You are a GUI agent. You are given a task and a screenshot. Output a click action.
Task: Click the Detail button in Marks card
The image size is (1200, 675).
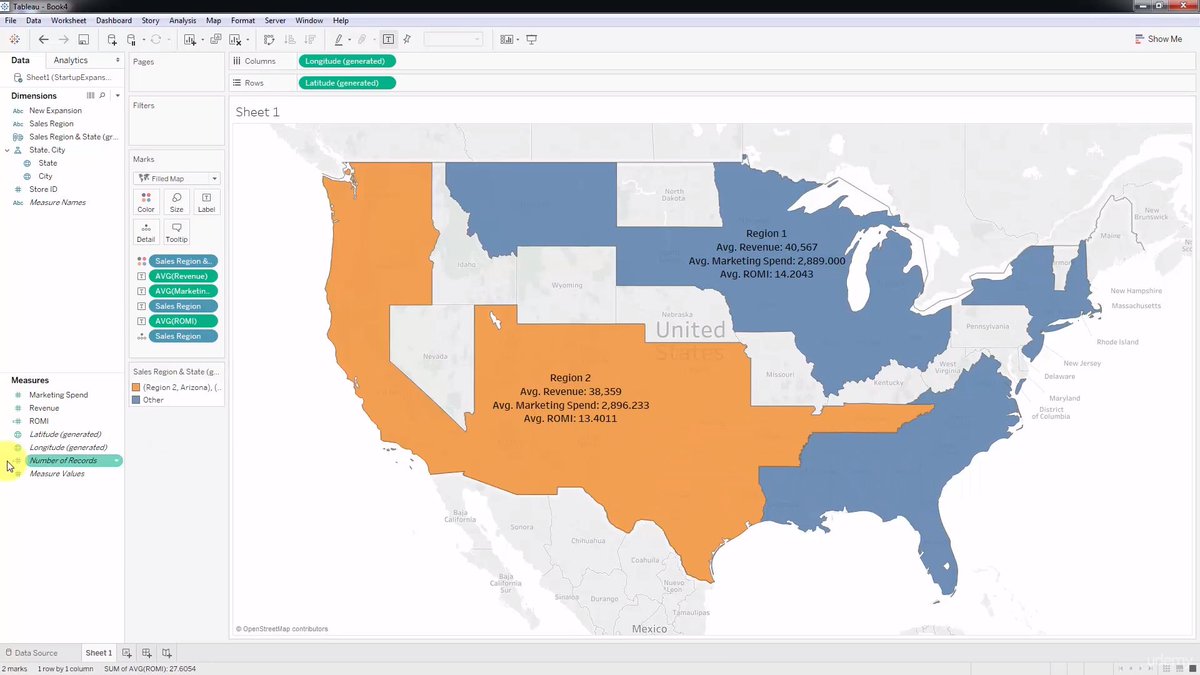click(x=146, y=233)
